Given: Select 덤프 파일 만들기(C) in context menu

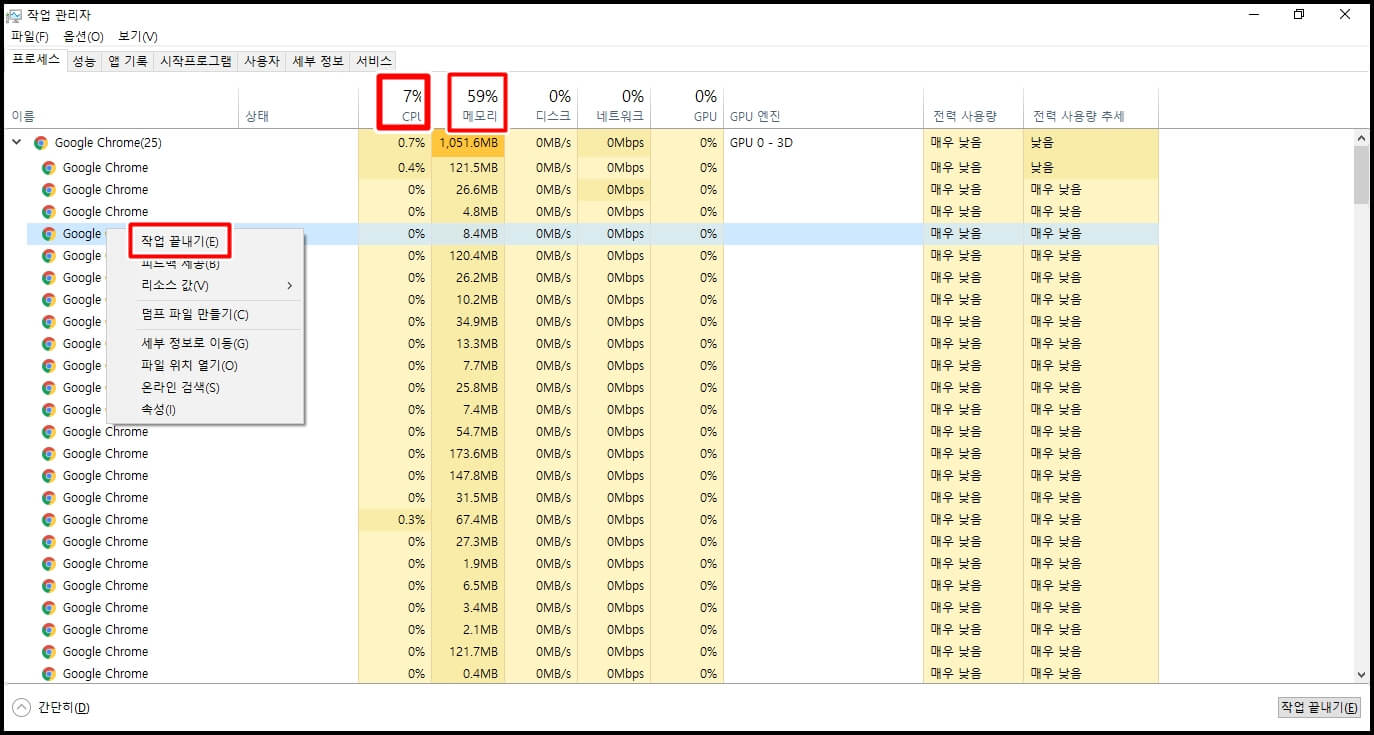Looking at the screenshot, I should [204, 315].
